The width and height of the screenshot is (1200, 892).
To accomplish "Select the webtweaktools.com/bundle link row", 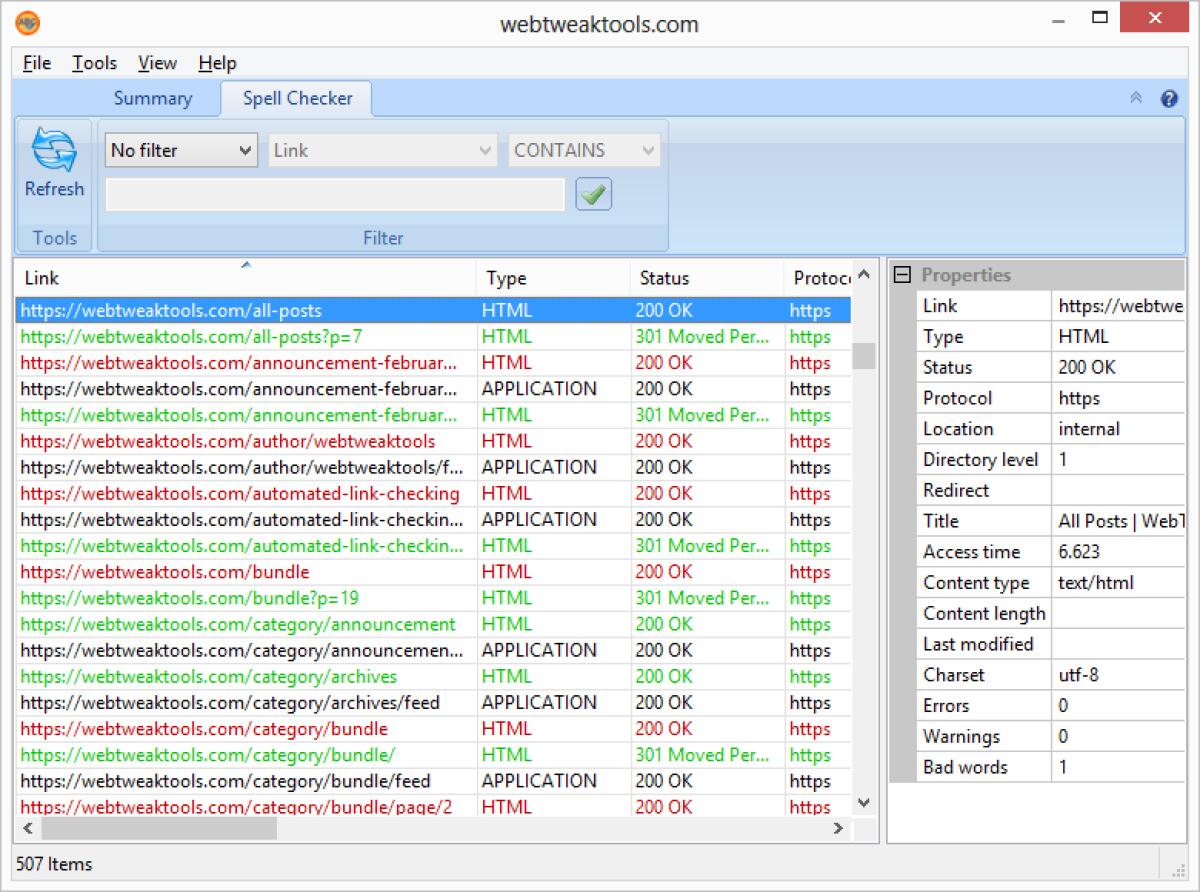I will (165, 572).
